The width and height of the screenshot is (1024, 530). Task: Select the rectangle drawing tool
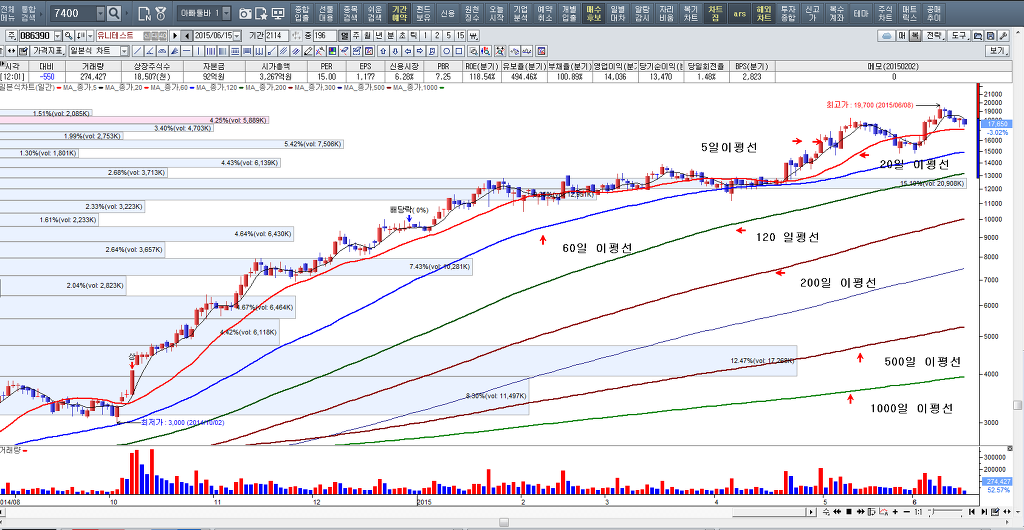458,50
